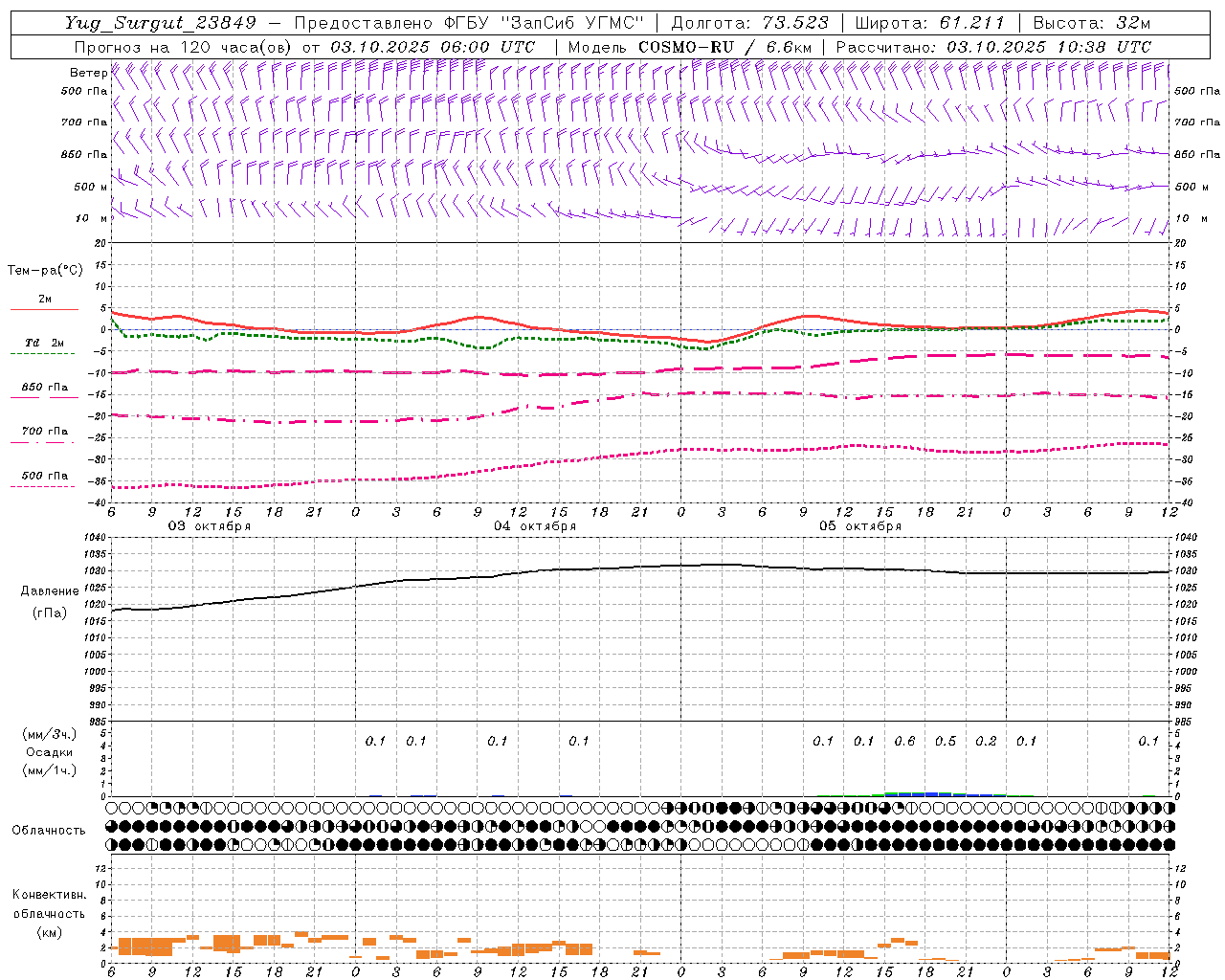
Task: Click the "Высота: 32м" header value
Action: [x=1090, y=23]
